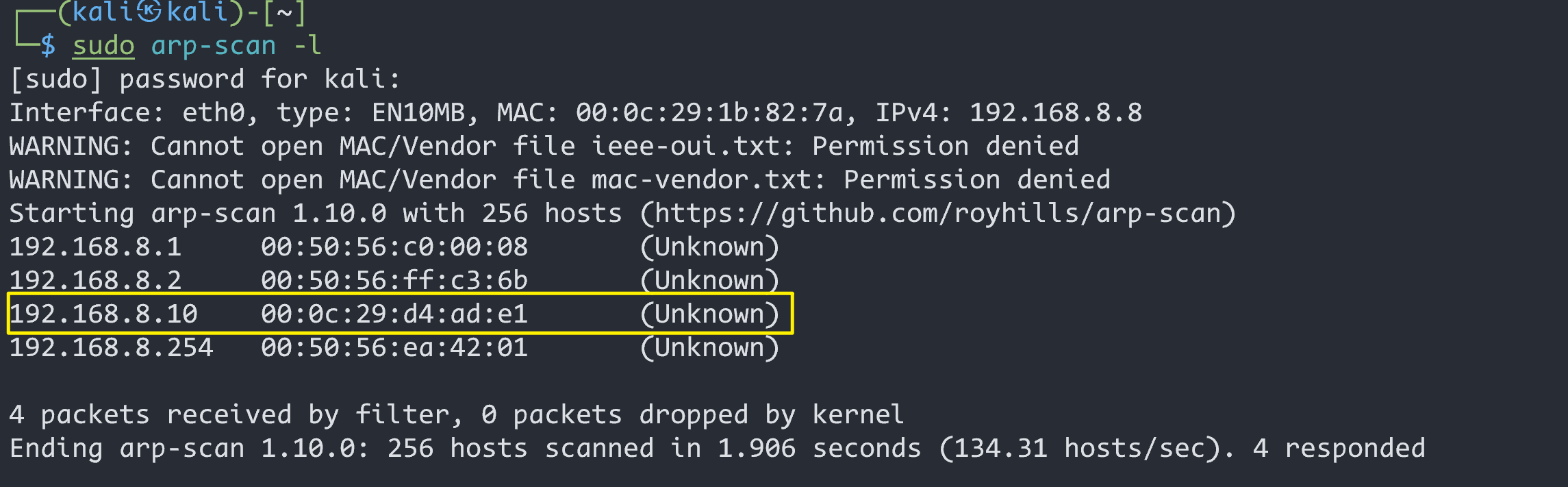The height and width of the screenshot is (487, 1568).
Task: Click the arp-scan command text in the prompt
Action: (214, 46)
